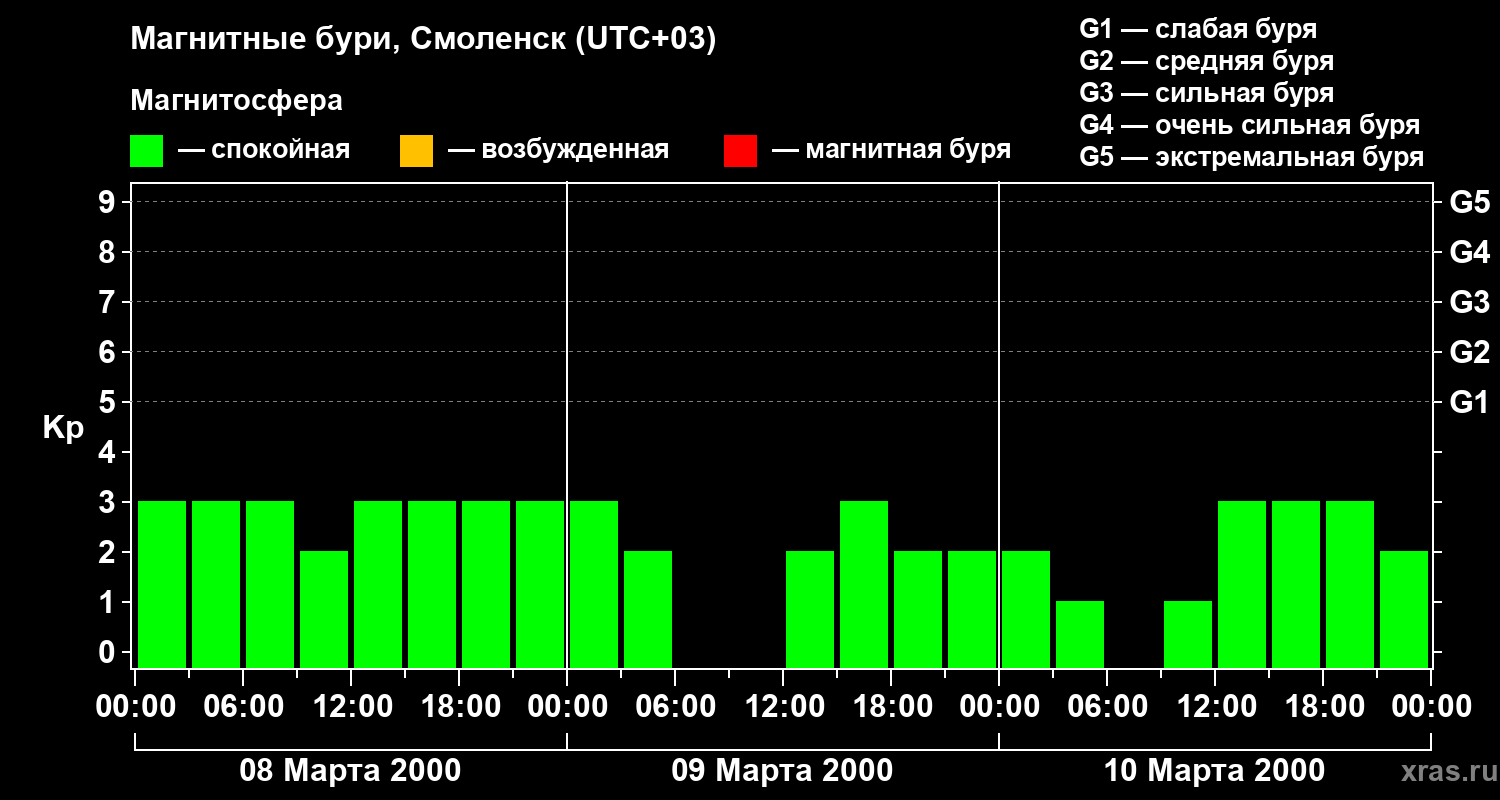The image size is (1500, 800).
Task: Click the number 9 on Kp axis
Action: tap(108, 202)
